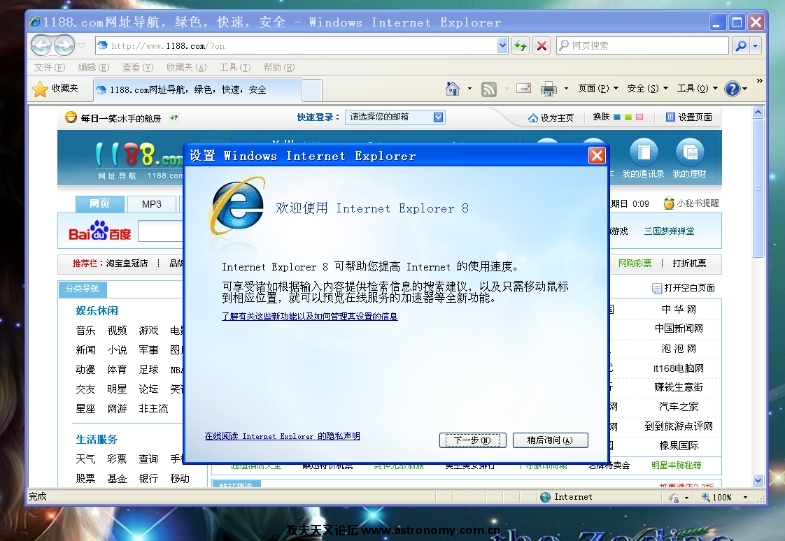Click the 我的通讯录 round icon
Screen dimensions: 785x541
643,152
